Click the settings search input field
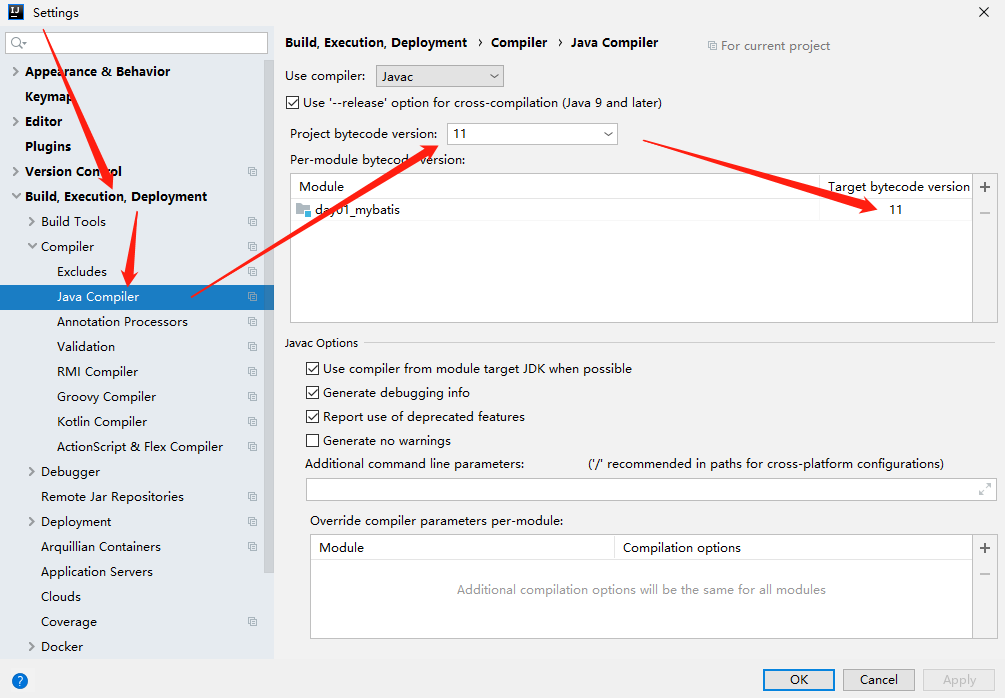Viewport: 1005px width, 698px height. pos(137,43)
